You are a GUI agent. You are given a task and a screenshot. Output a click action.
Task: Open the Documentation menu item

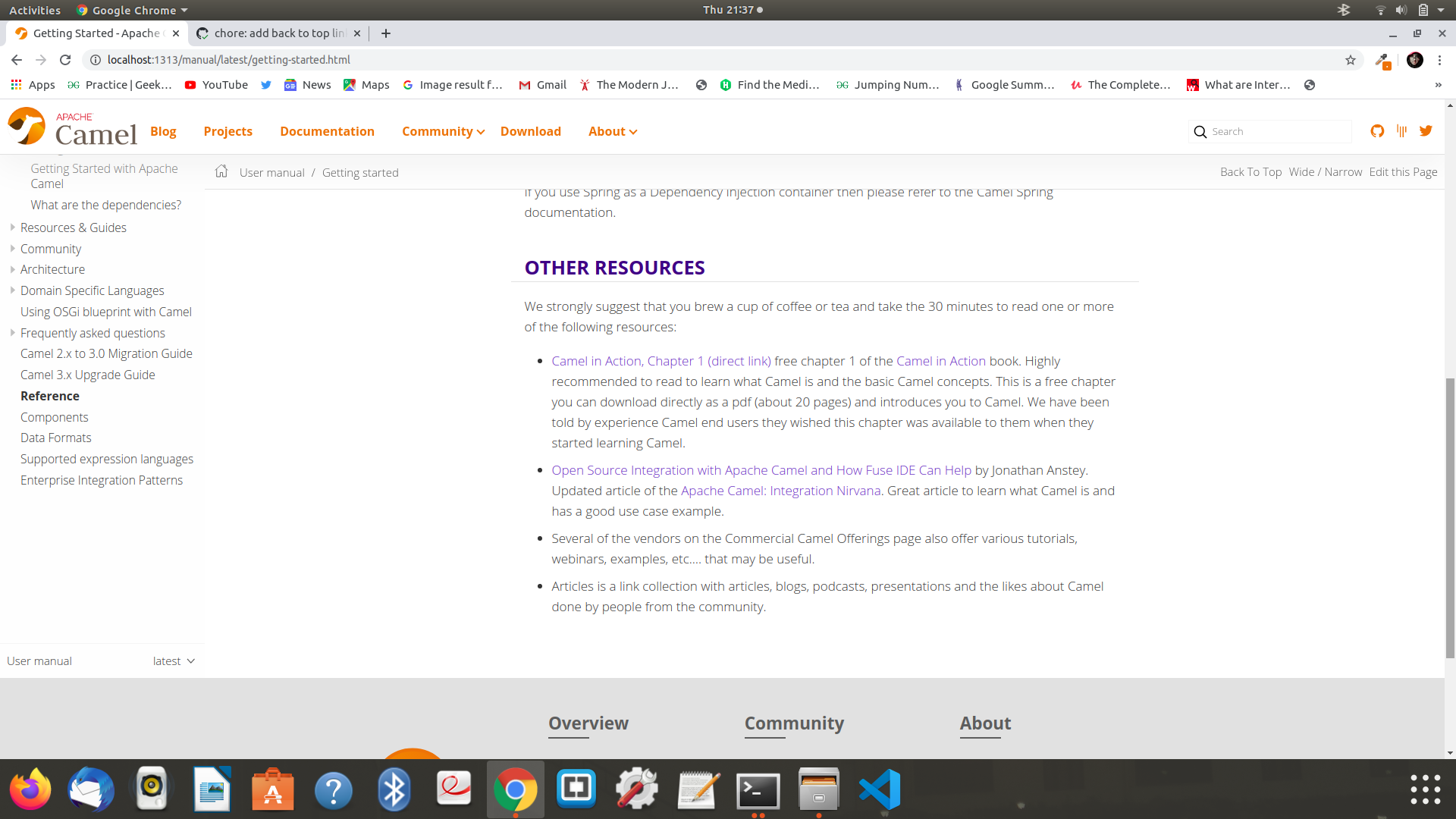tap(327, 131)
